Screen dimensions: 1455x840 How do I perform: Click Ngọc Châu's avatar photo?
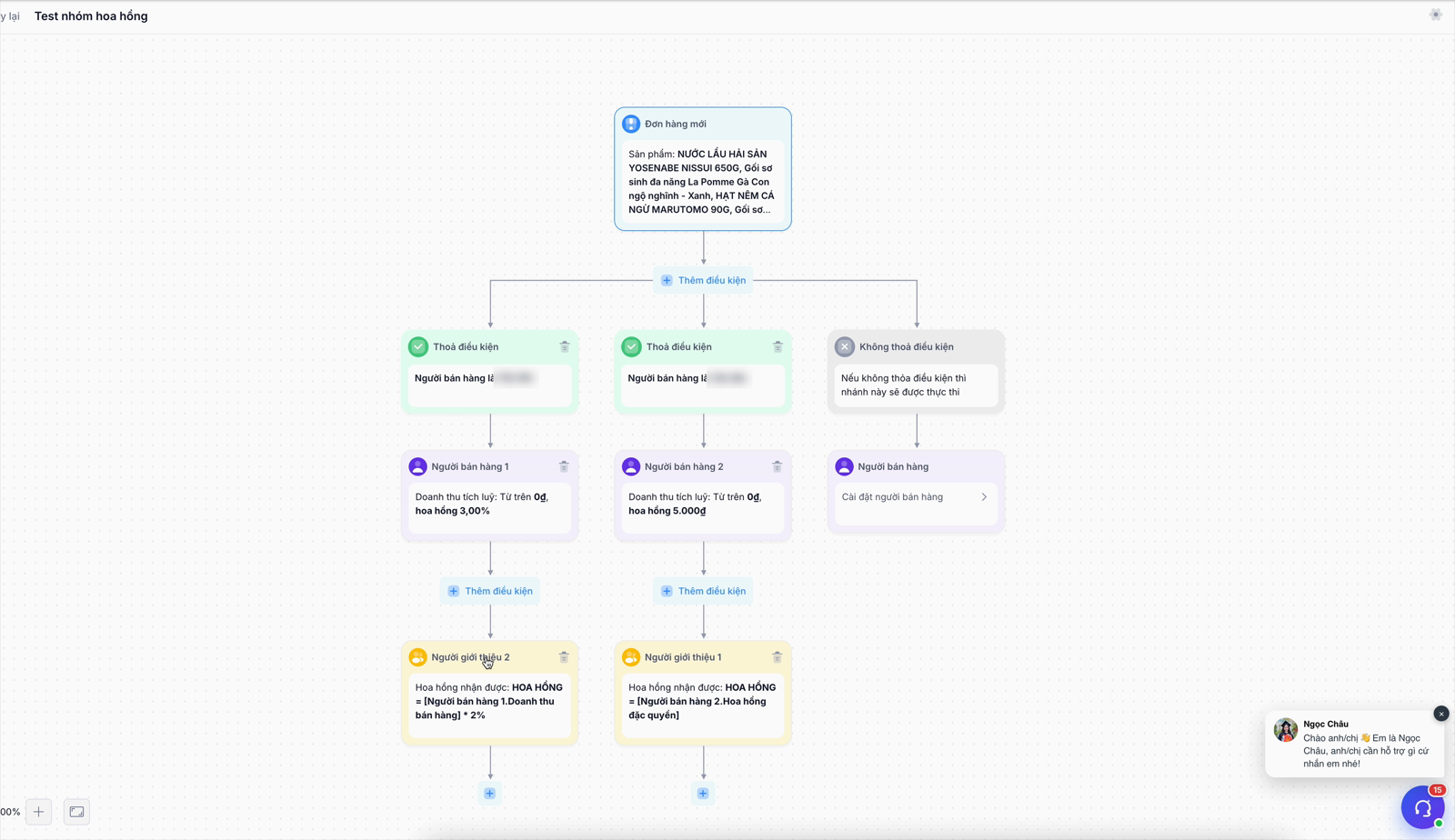point(1286,730)
